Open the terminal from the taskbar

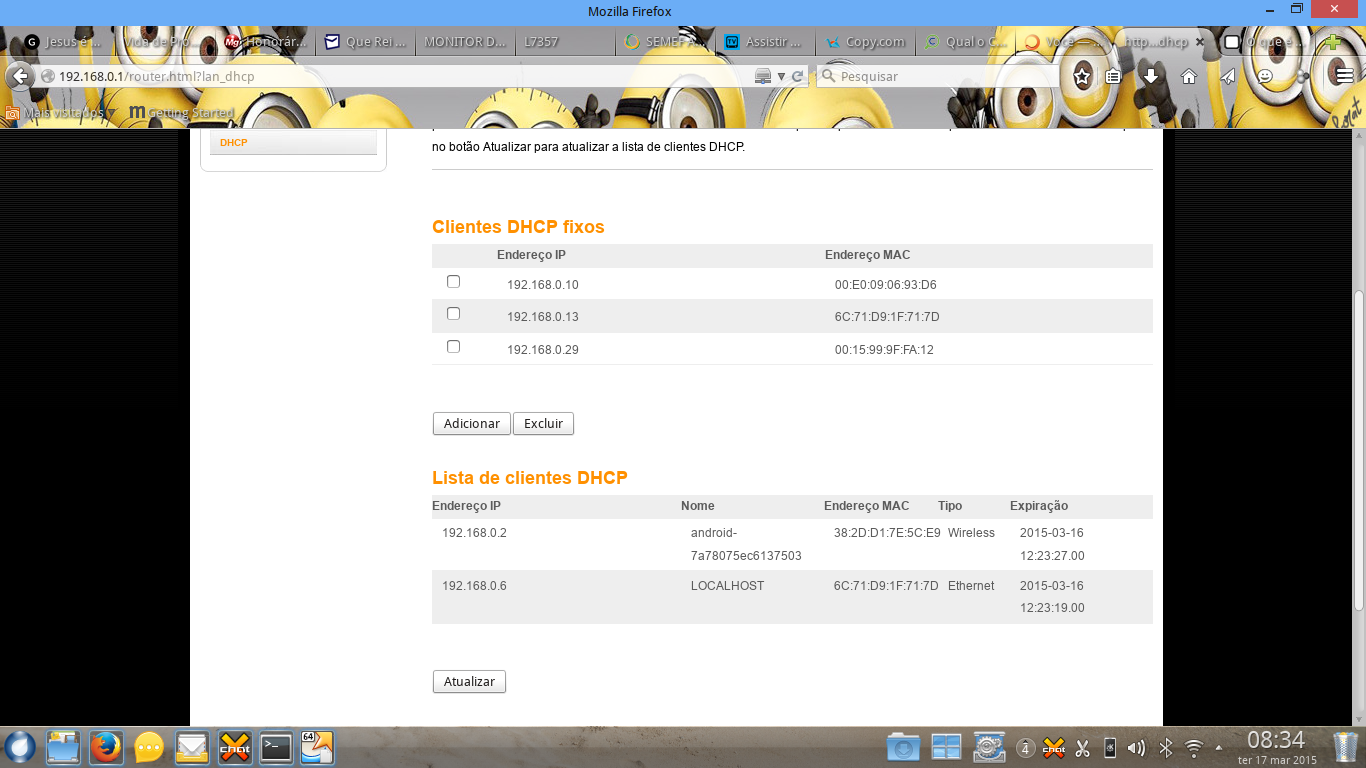(x=276, y=747)
